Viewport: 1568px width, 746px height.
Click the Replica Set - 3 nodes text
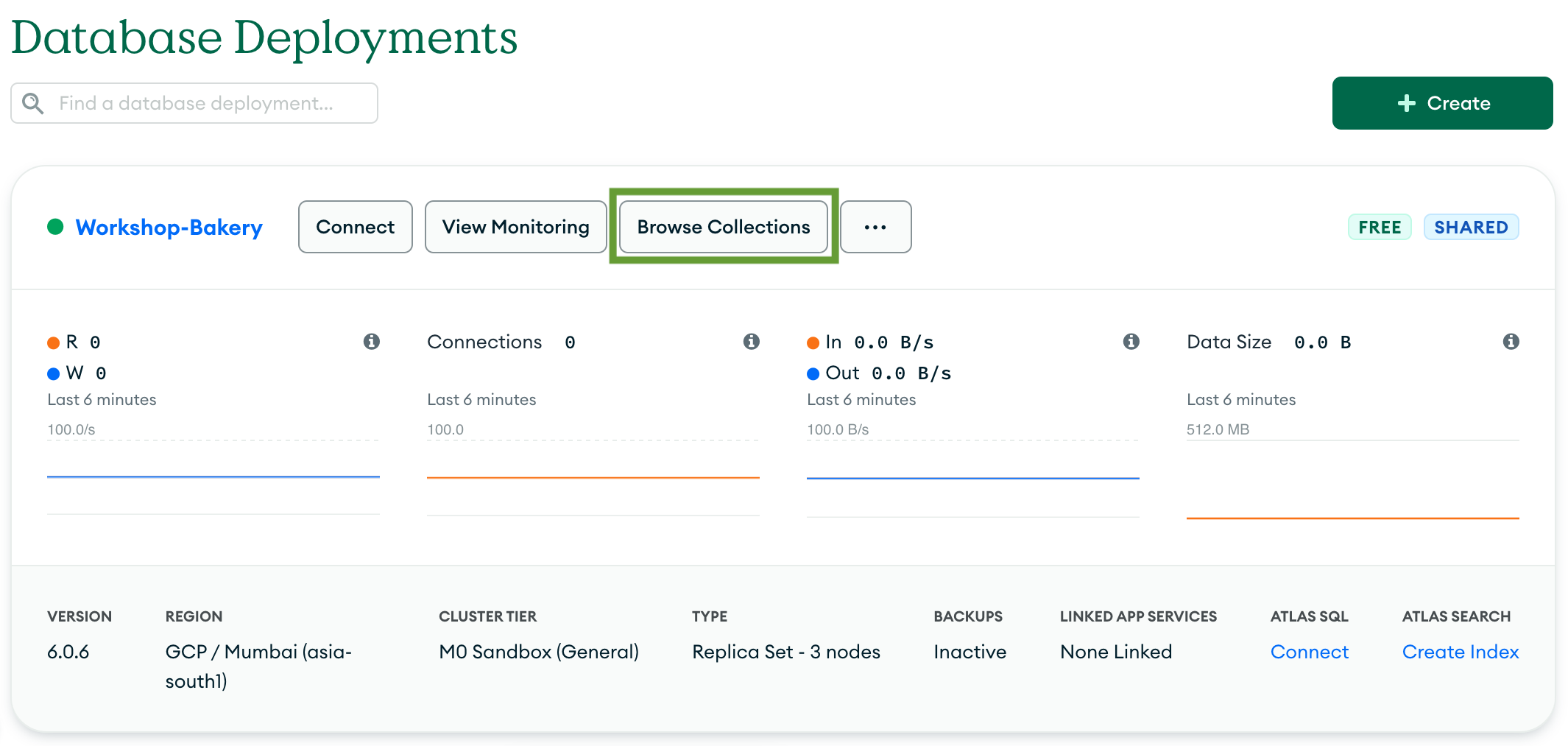pos(786,652)
